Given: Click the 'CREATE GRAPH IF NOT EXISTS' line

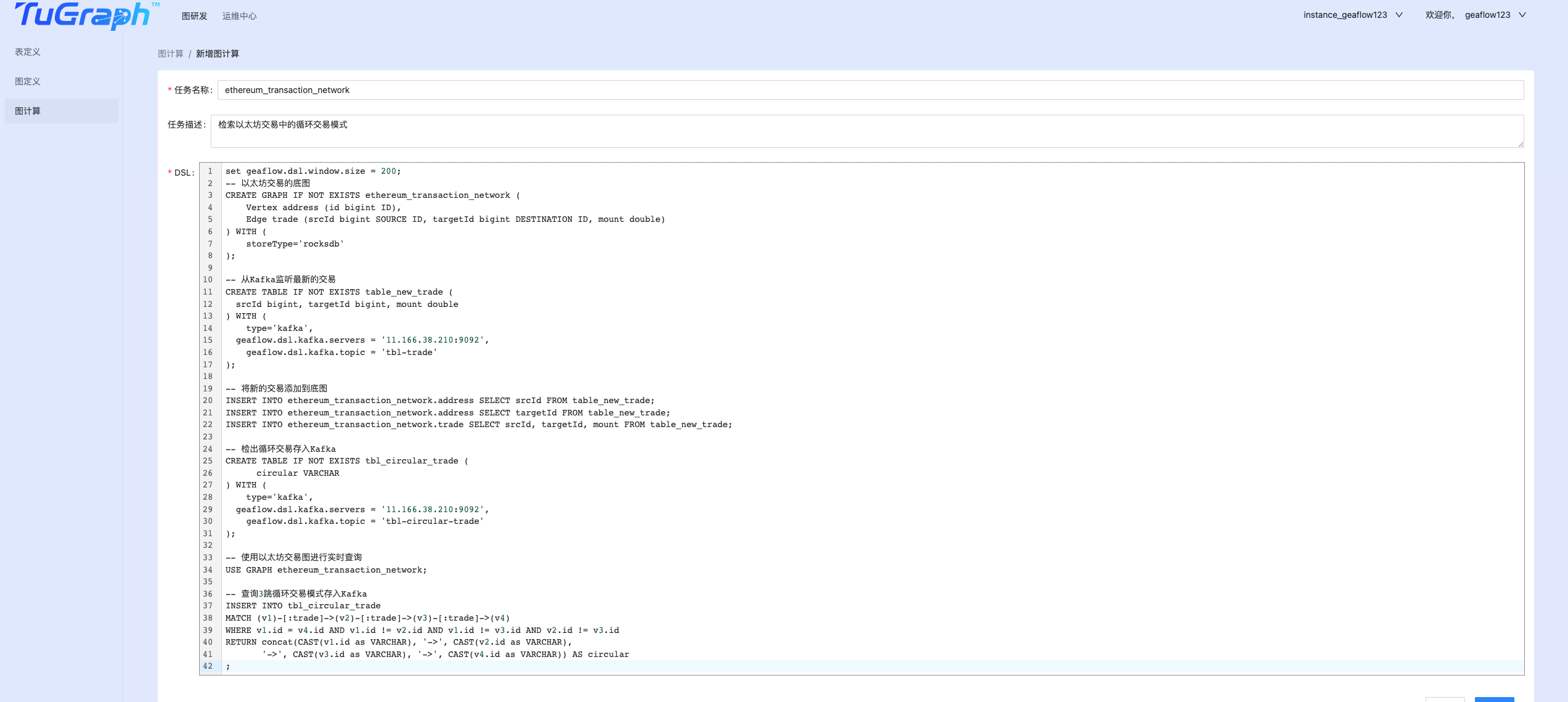Looking at the screenshot, I should tap(373, 195).
